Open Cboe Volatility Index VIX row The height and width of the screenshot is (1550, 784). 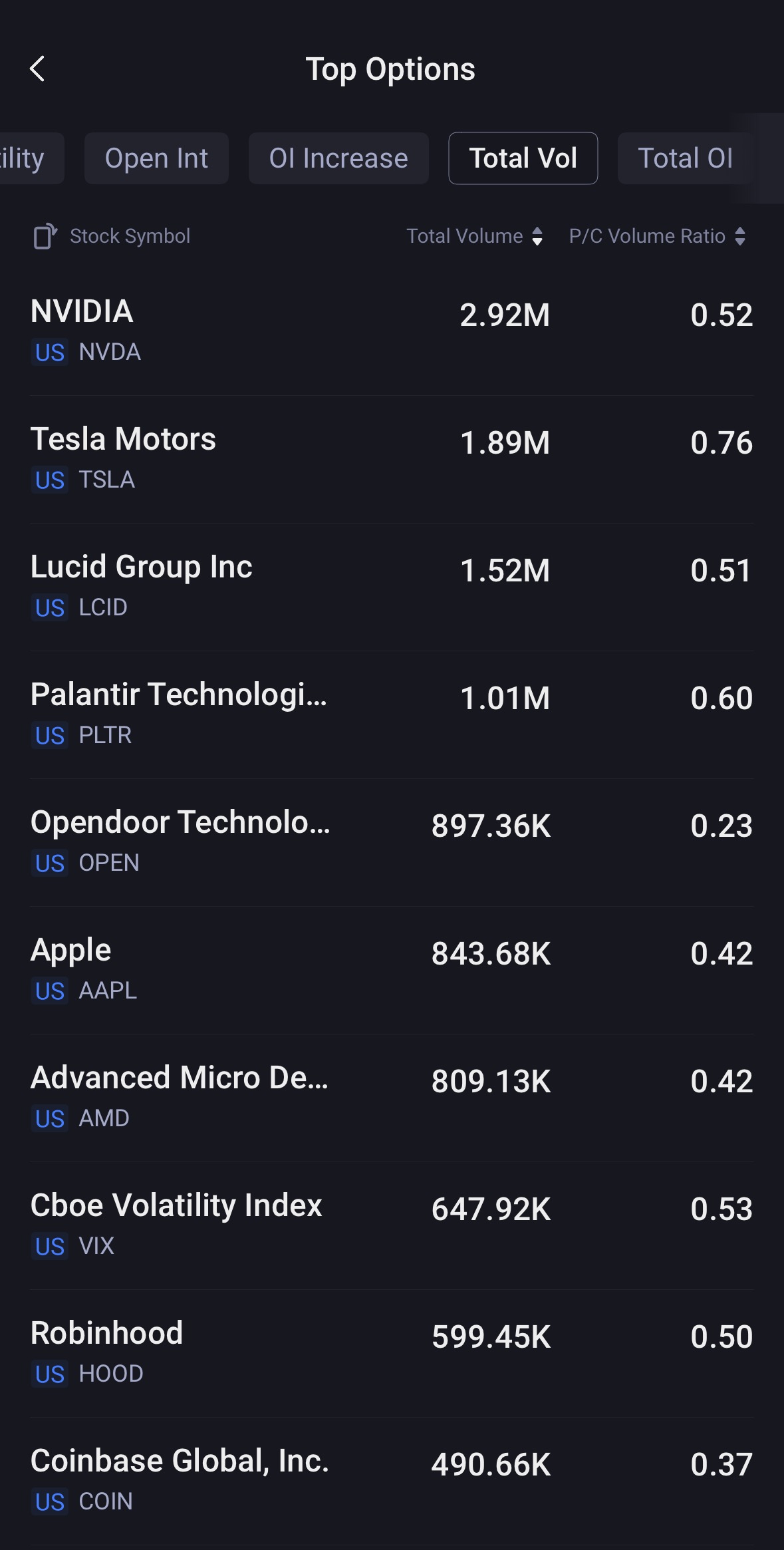click(392, 1225)
